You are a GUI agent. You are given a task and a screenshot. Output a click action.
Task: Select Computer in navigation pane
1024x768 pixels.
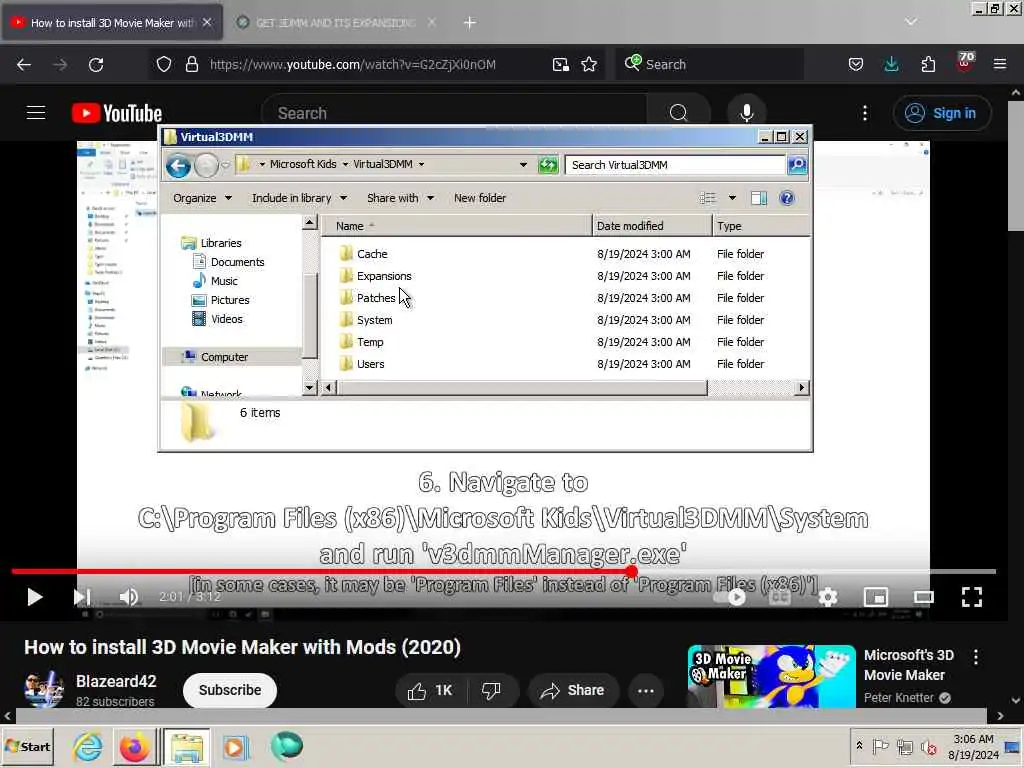(x=224, y=357)
